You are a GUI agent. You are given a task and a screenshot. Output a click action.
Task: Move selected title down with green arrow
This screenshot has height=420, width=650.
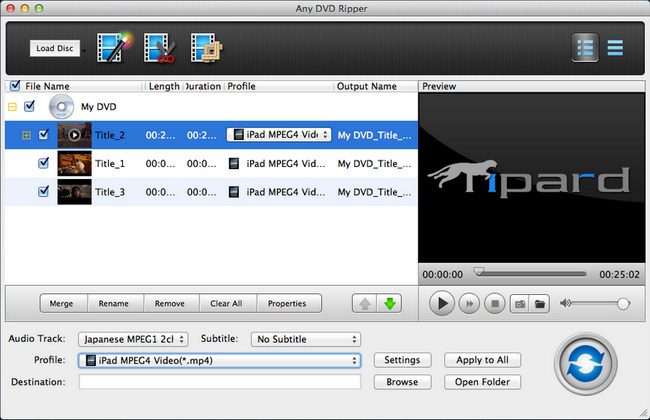point(389,303)
